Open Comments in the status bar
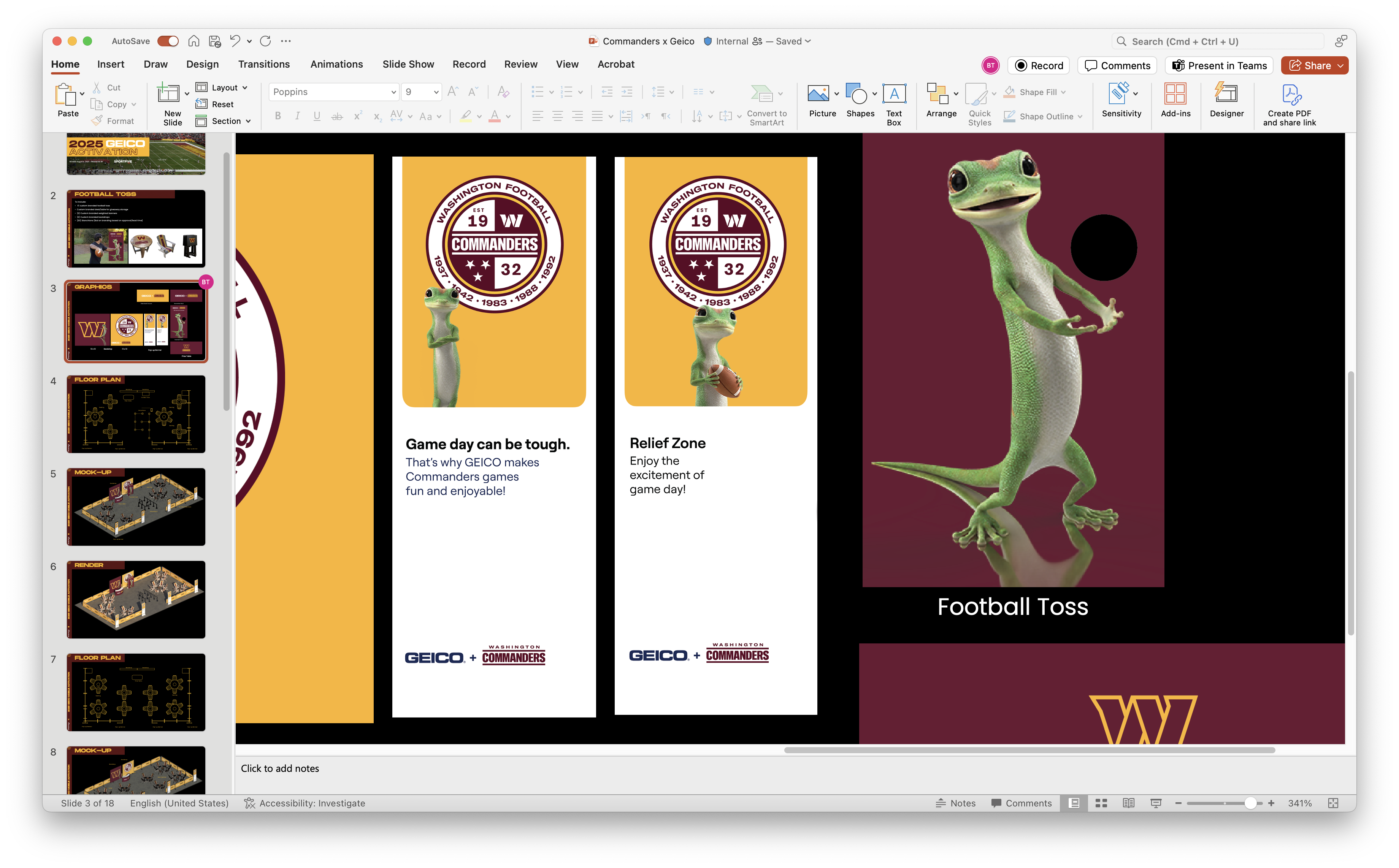Image resolution: width=1399 pixels, height=868 pixels. click(x=1021, y=803)
